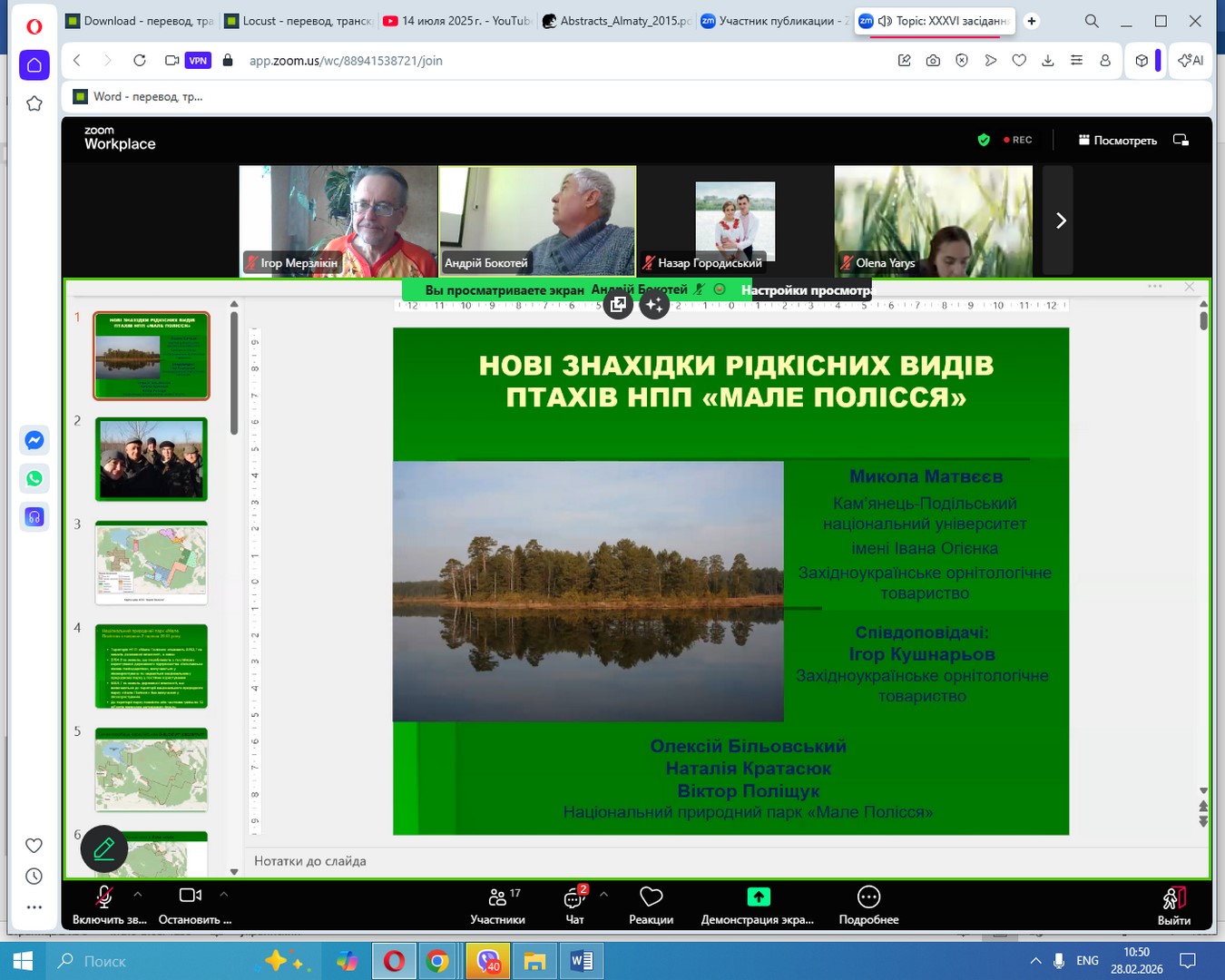Click slide thumbnail panel scrollbar
This screenshot has width=1225, height=980.
(234, 372)
